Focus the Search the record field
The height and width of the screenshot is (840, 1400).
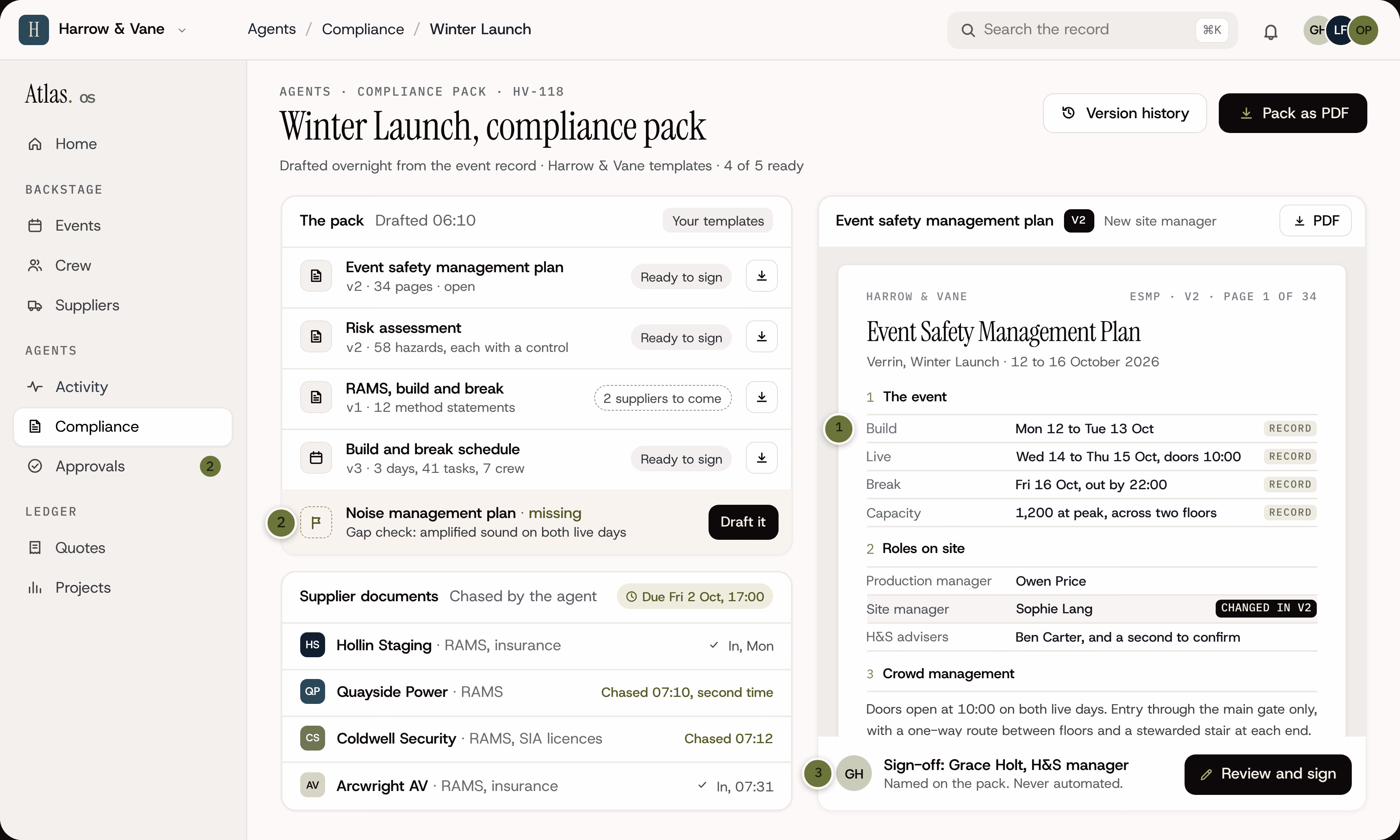click(x=1092, y=30)
